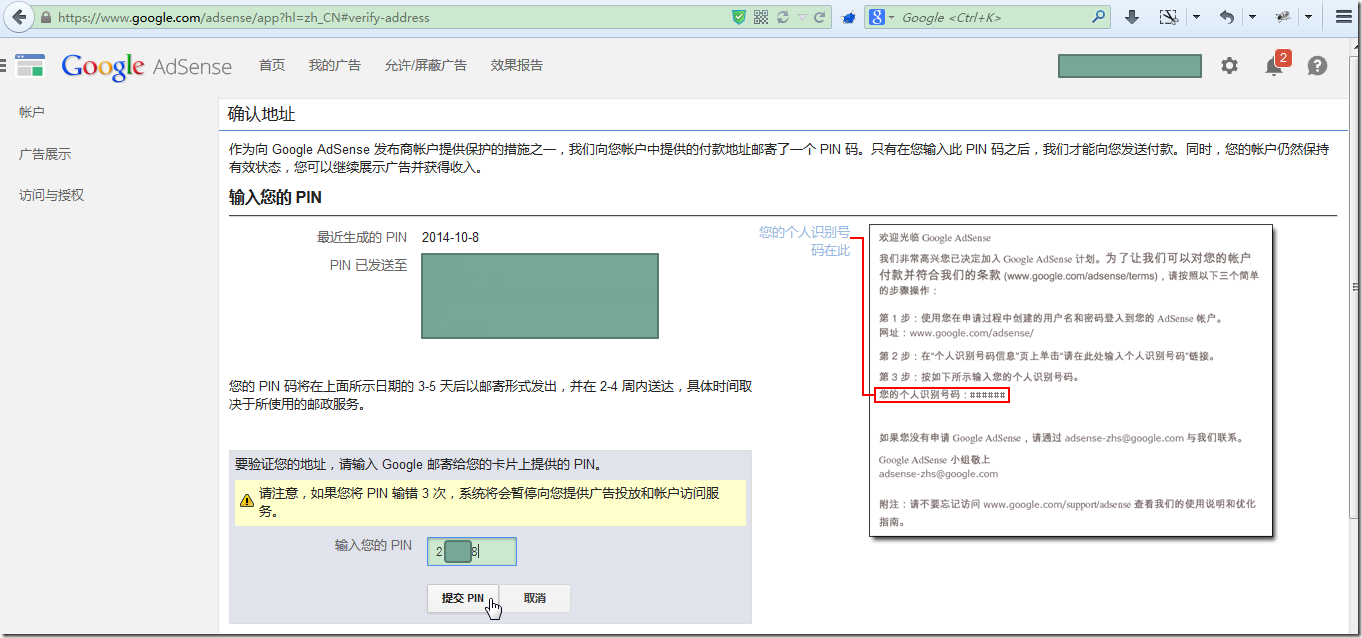Open the 允许/屏蔽广告 tab

[425, 65]
